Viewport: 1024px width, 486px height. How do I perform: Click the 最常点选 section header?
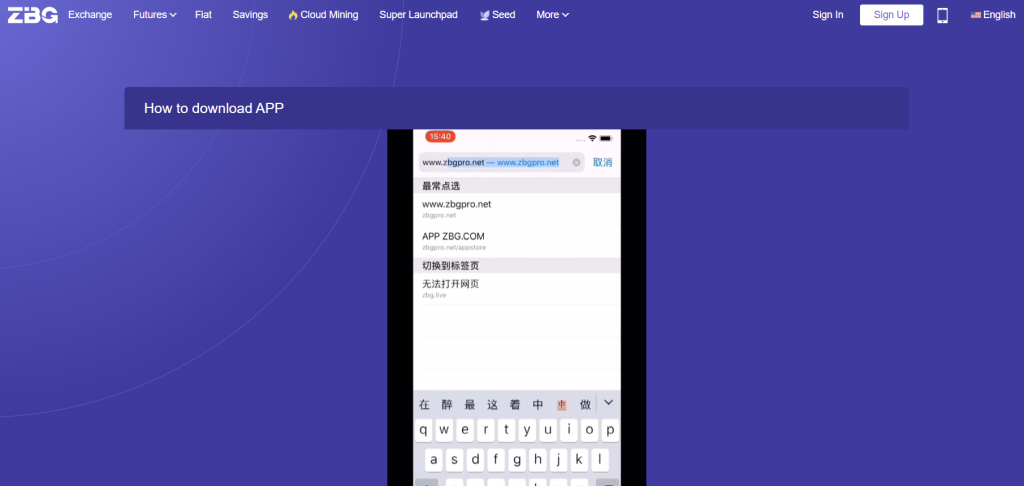[x=517, y=186]
